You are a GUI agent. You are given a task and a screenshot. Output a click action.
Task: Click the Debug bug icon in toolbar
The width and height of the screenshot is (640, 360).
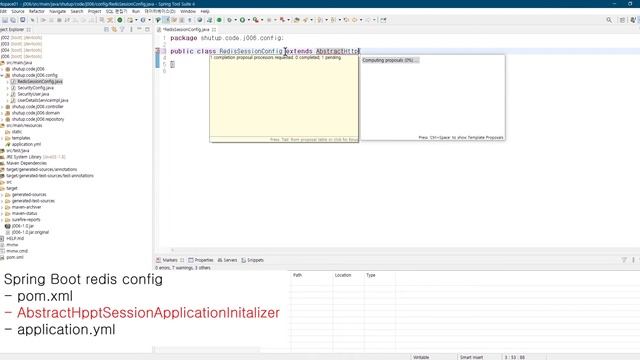(x=229, y=20)
